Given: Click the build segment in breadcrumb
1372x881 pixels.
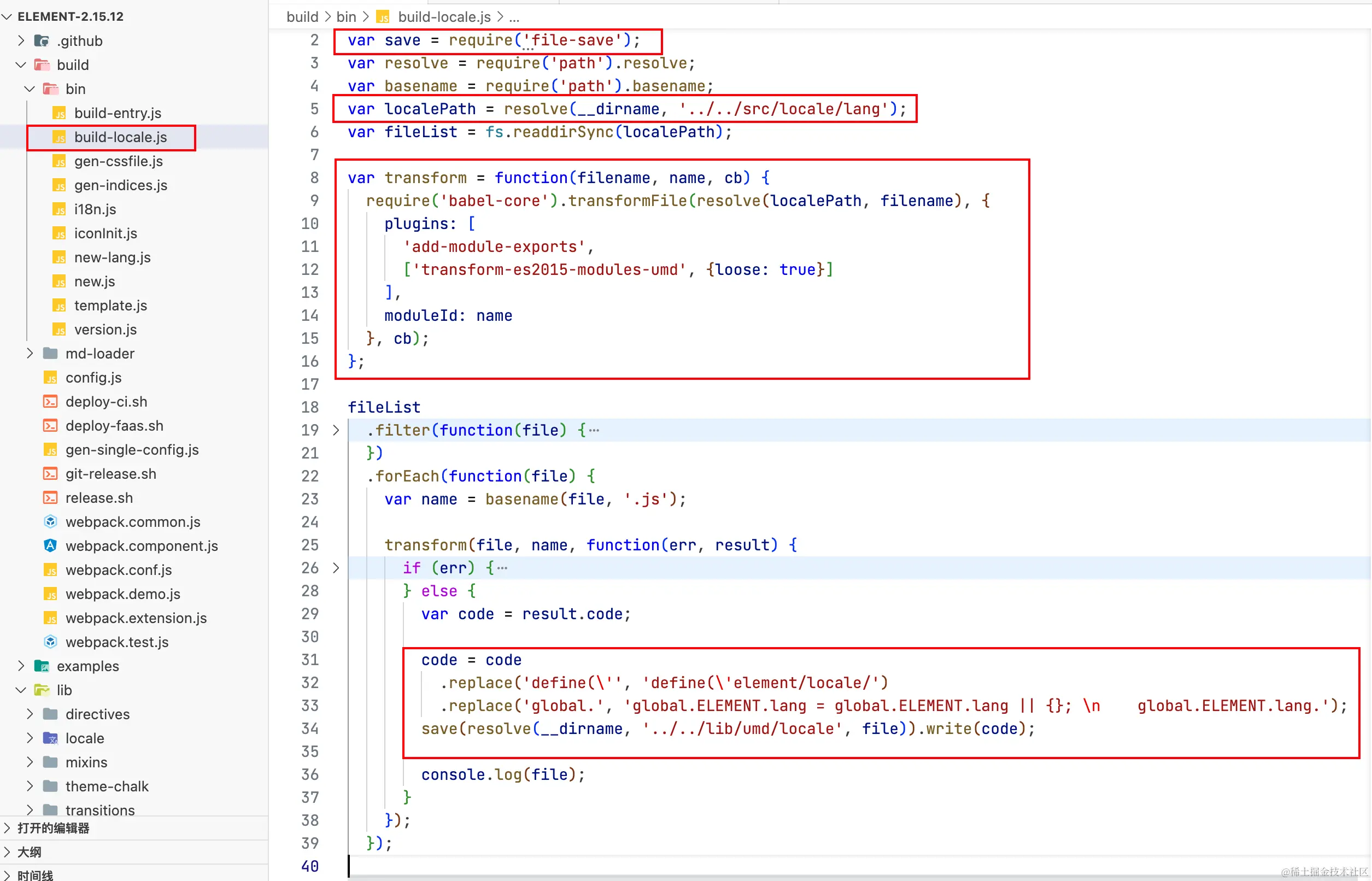Looking at the screenshot, I should [x=302, y=16].
